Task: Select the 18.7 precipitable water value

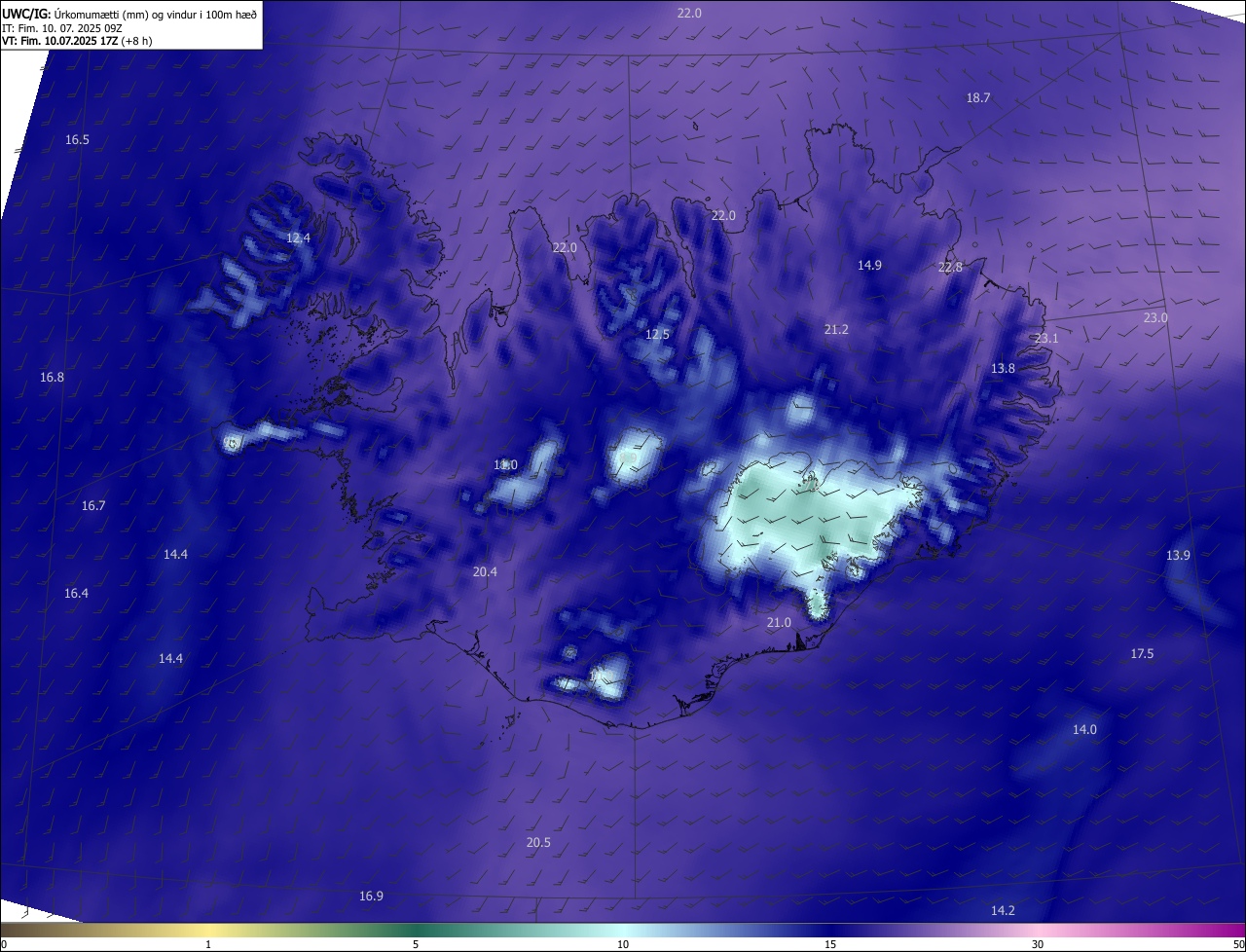Action: tap(977, 97)
